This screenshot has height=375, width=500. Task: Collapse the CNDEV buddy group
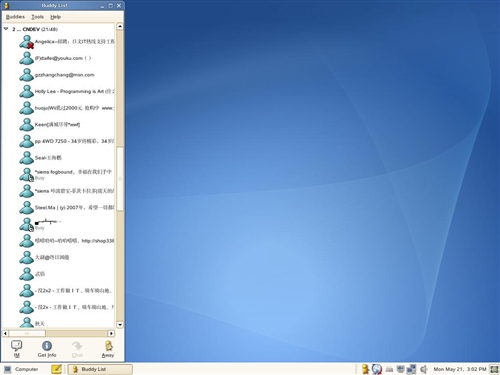[x=6, y=29]
